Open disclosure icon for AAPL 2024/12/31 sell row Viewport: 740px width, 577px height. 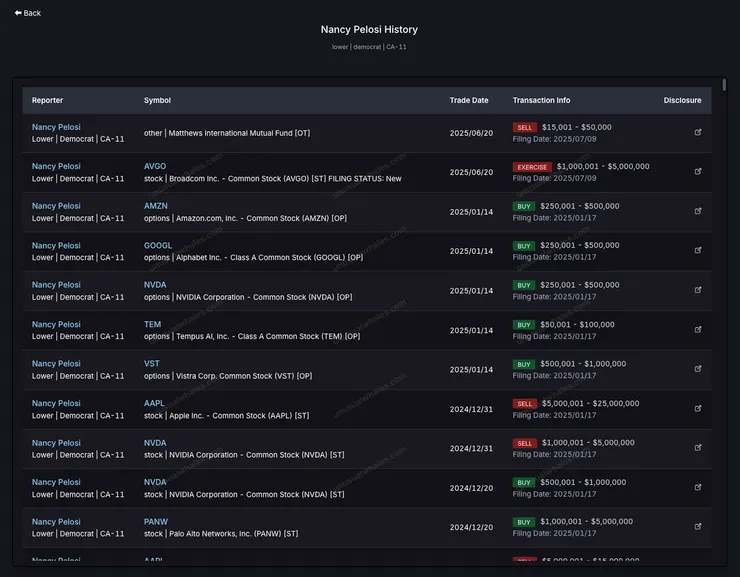click(x=697, y=408)
